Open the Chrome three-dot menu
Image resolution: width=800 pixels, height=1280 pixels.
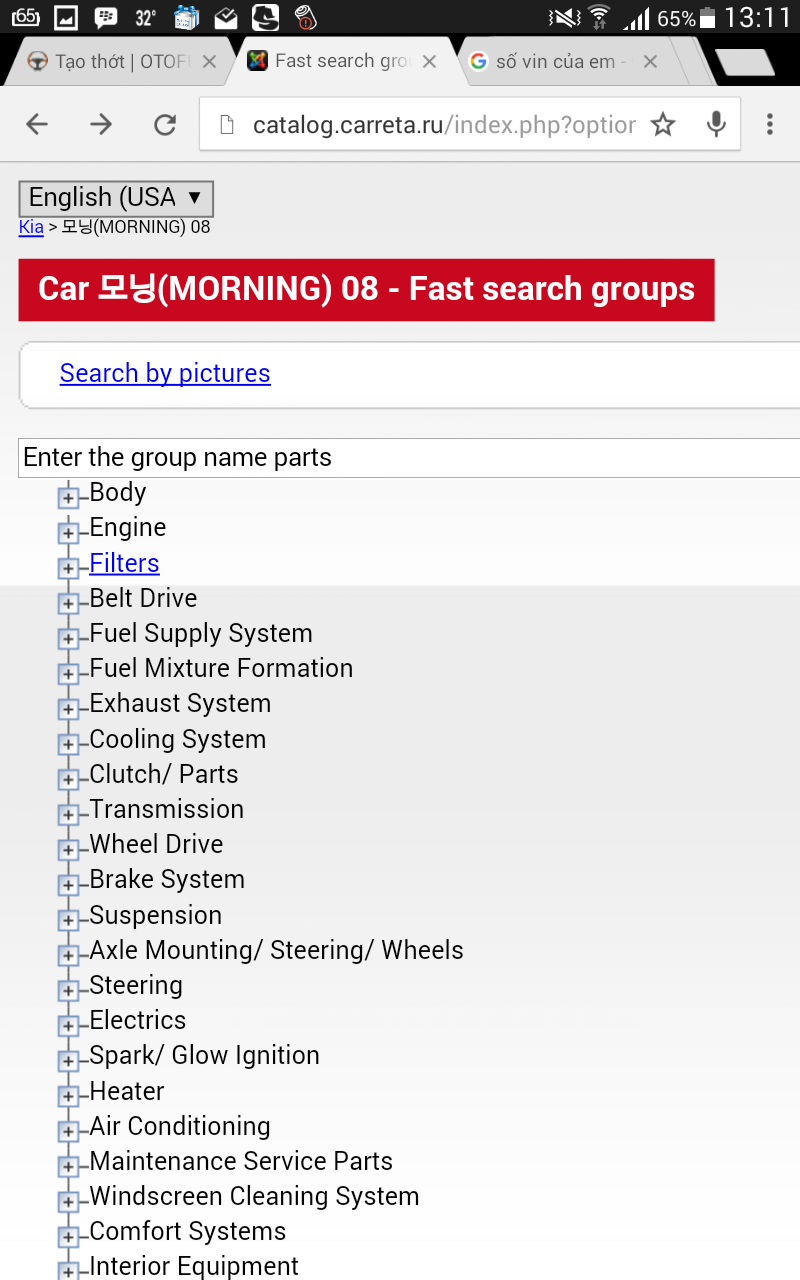coord(769,124)
